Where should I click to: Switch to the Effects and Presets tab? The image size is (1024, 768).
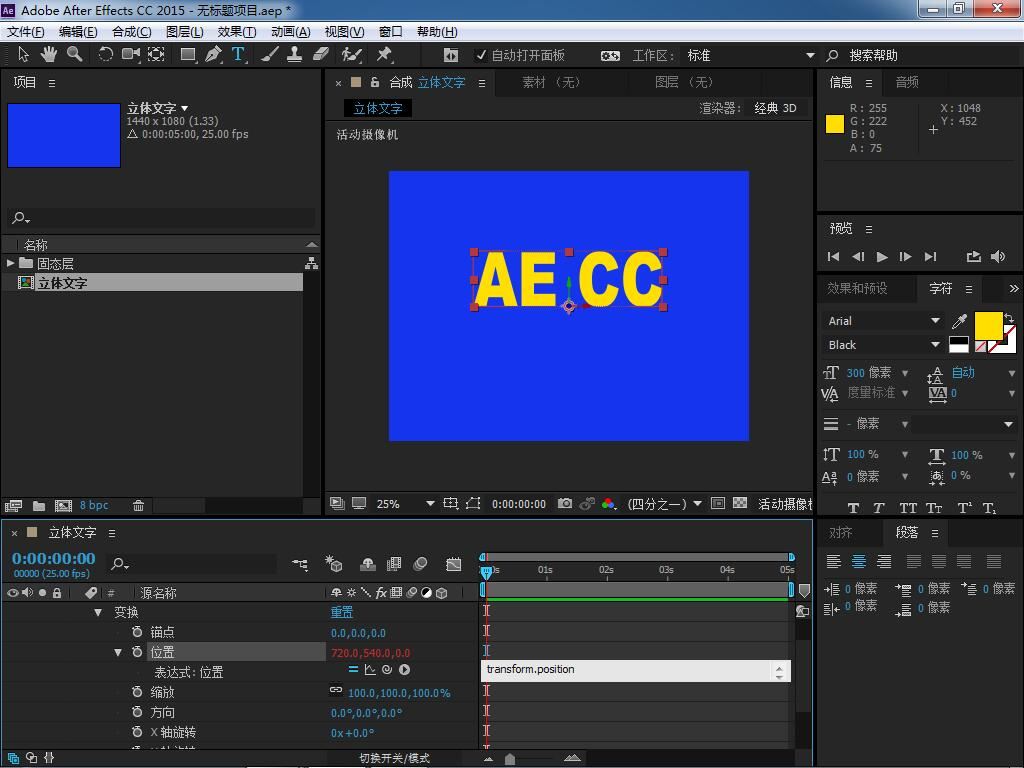pyautogui.click(x=857, y=288)
